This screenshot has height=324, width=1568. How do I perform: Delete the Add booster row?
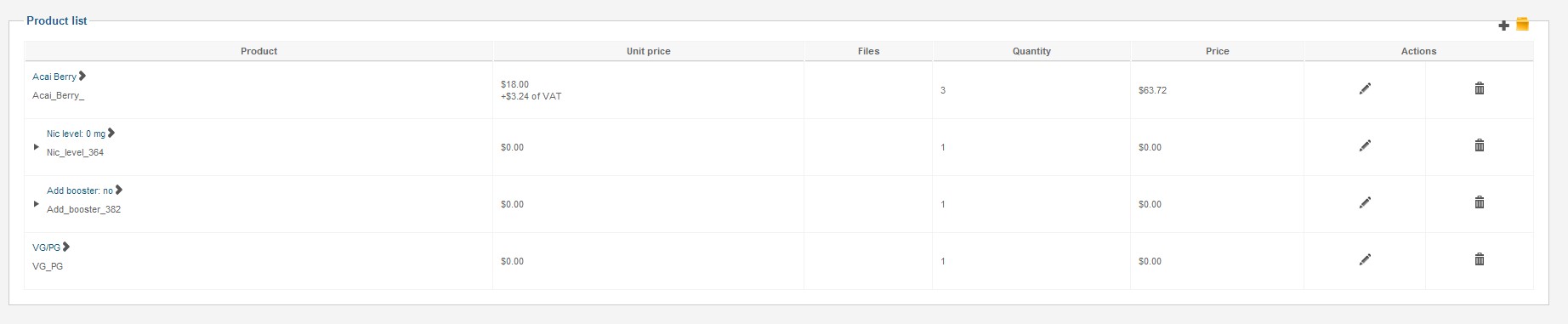(1479, 202)
